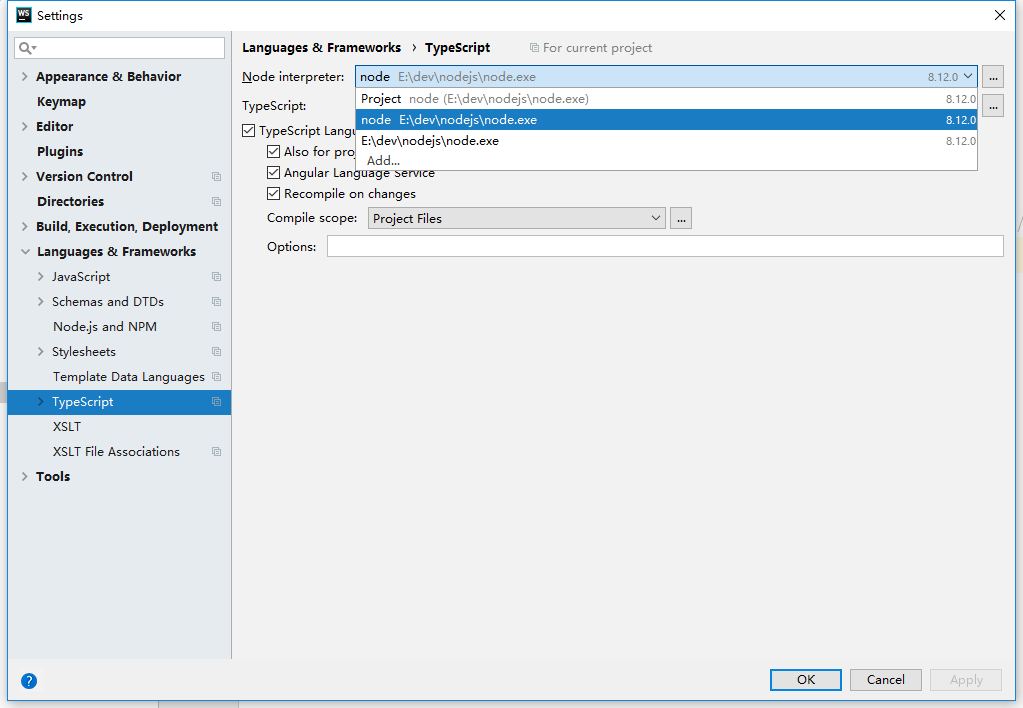Image resolution: width=1023 pixels, height=708 pixels.
Task: Expand Schemas and DTDs arrow
Action: [40, 301]
